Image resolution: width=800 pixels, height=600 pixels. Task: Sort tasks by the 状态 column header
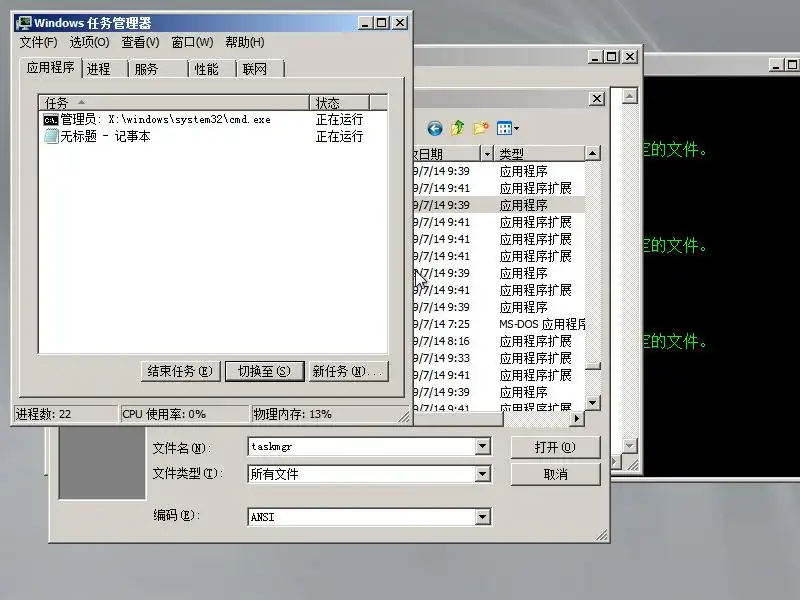point(339,103)
